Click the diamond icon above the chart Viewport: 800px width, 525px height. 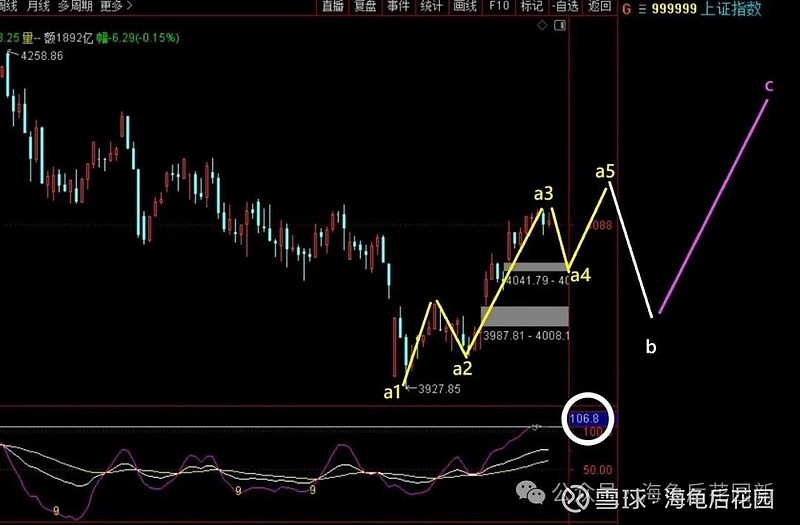pyautogui.click(x=542, y=25)
